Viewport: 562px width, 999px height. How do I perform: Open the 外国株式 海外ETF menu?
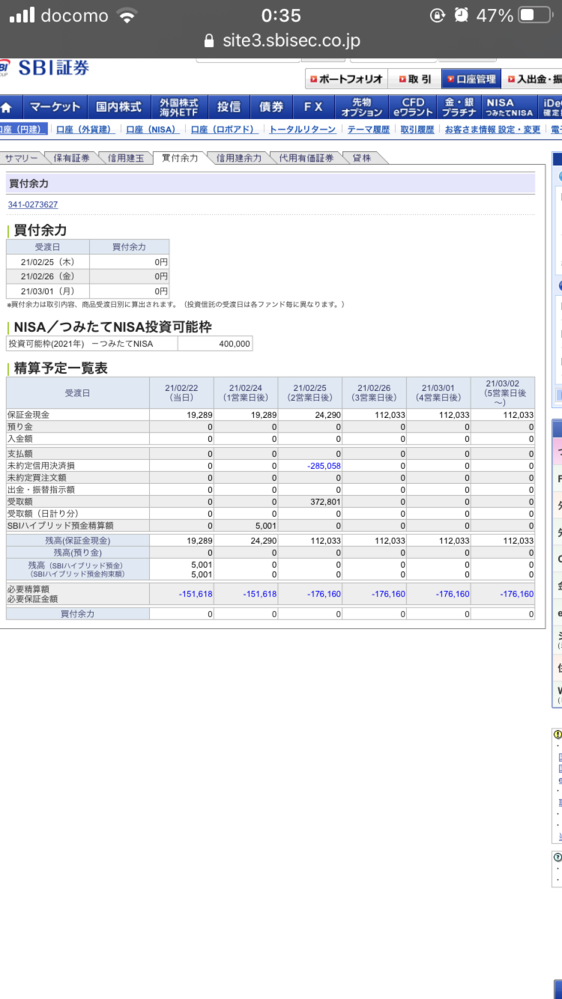point(179,107)
